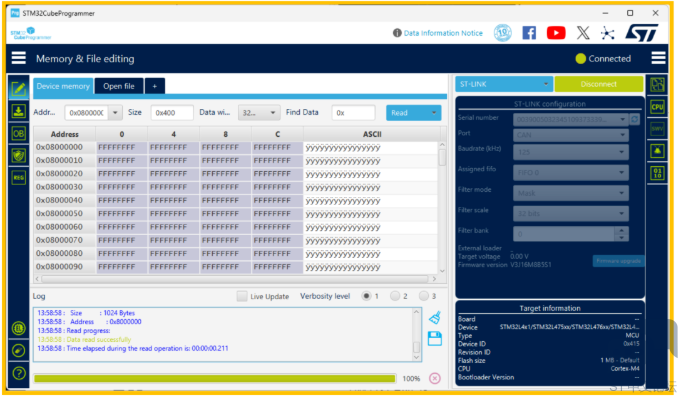This screenshot has height=402, width=686.
Task: Open the ST-LINK interface dropdown
Action: 504,84
